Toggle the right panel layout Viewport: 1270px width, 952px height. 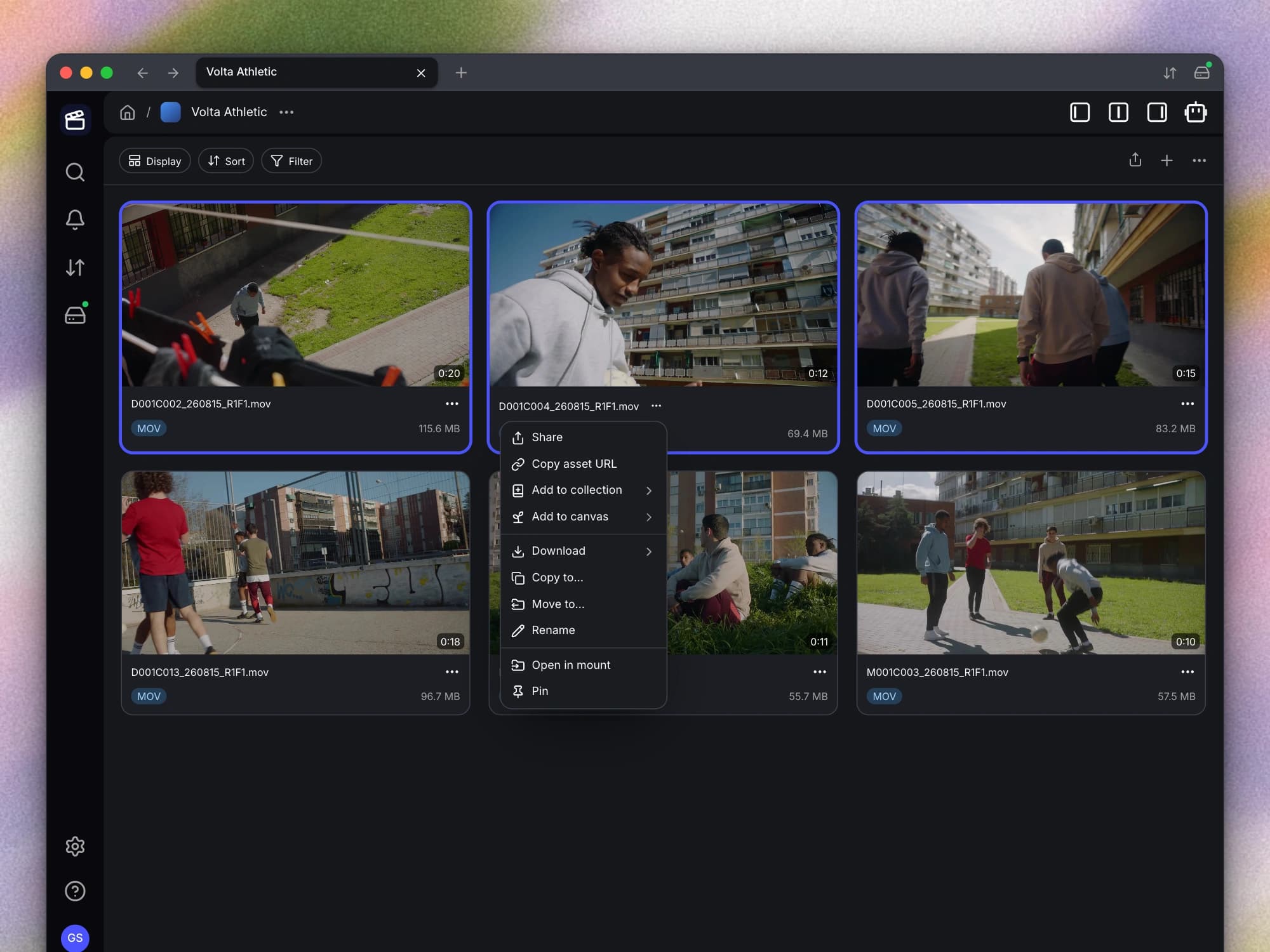[x=1157, y=112]
